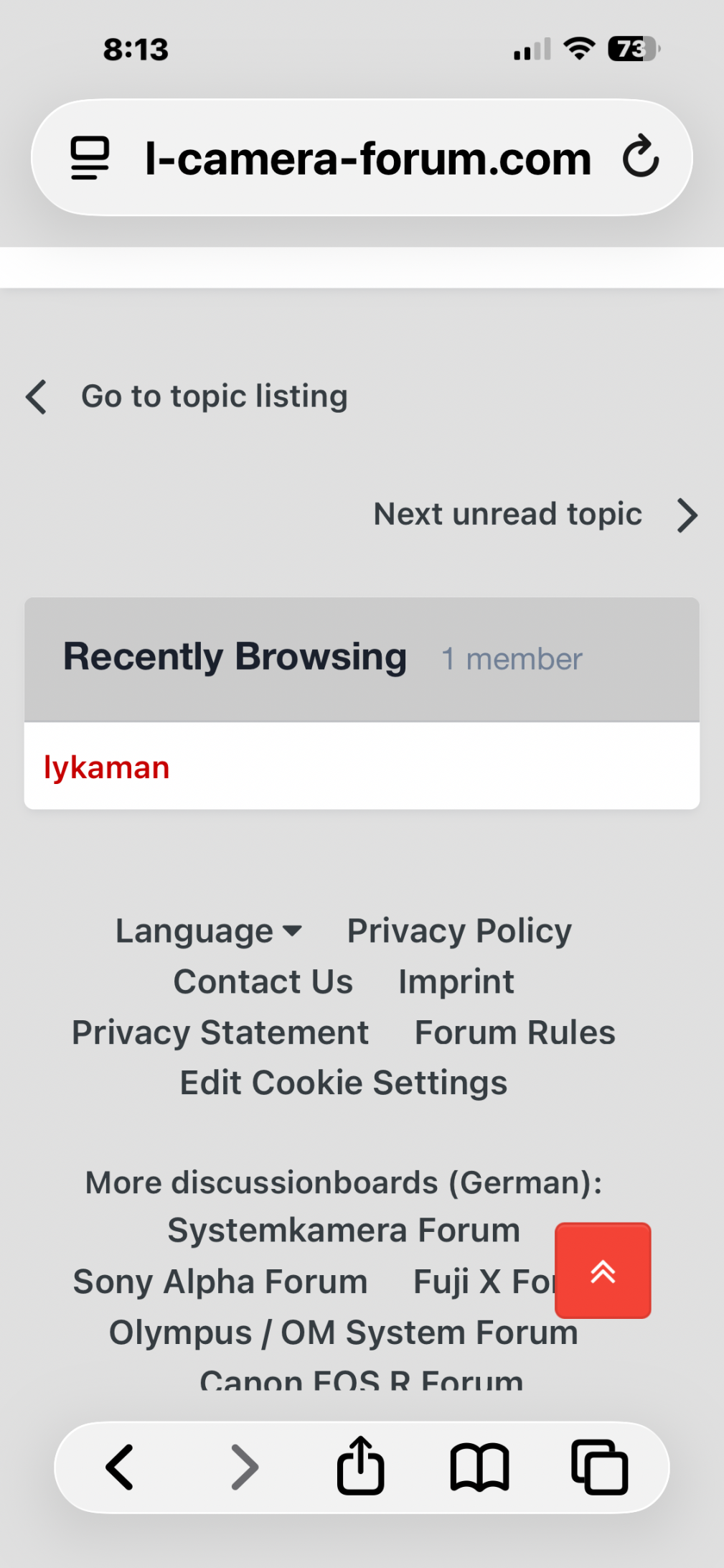Go back with Safari back arrow

coord(120,1467)
